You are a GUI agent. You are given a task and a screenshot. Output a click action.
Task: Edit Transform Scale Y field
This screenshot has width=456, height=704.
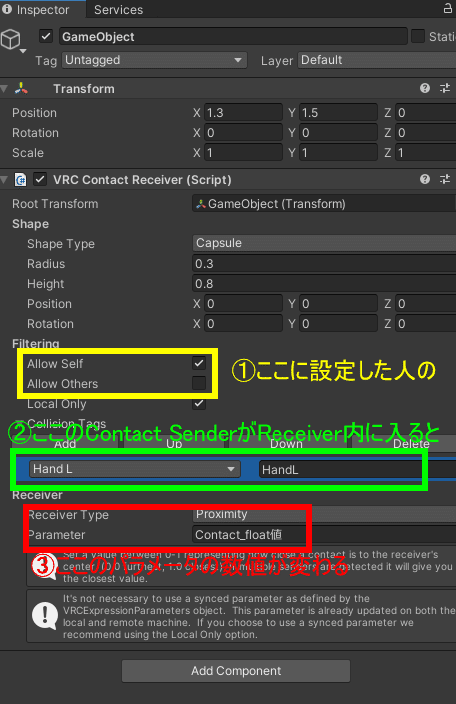tap(338, 153)
